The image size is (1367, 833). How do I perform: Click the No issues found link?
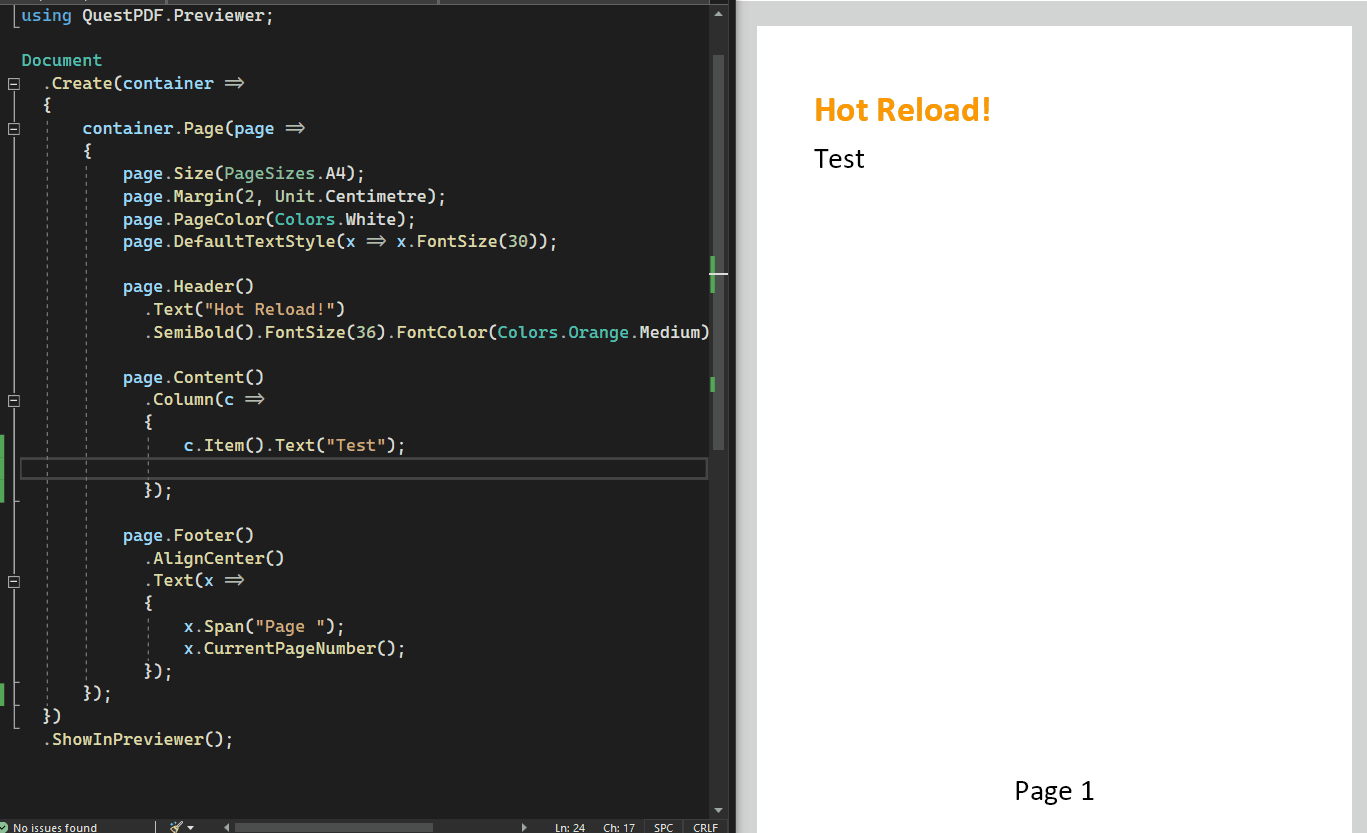55,827
